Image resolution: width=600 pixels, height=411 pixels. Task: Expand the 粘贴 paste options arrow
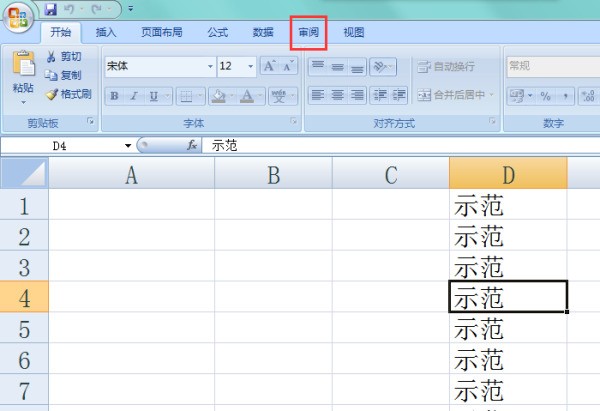pos(23,102)
